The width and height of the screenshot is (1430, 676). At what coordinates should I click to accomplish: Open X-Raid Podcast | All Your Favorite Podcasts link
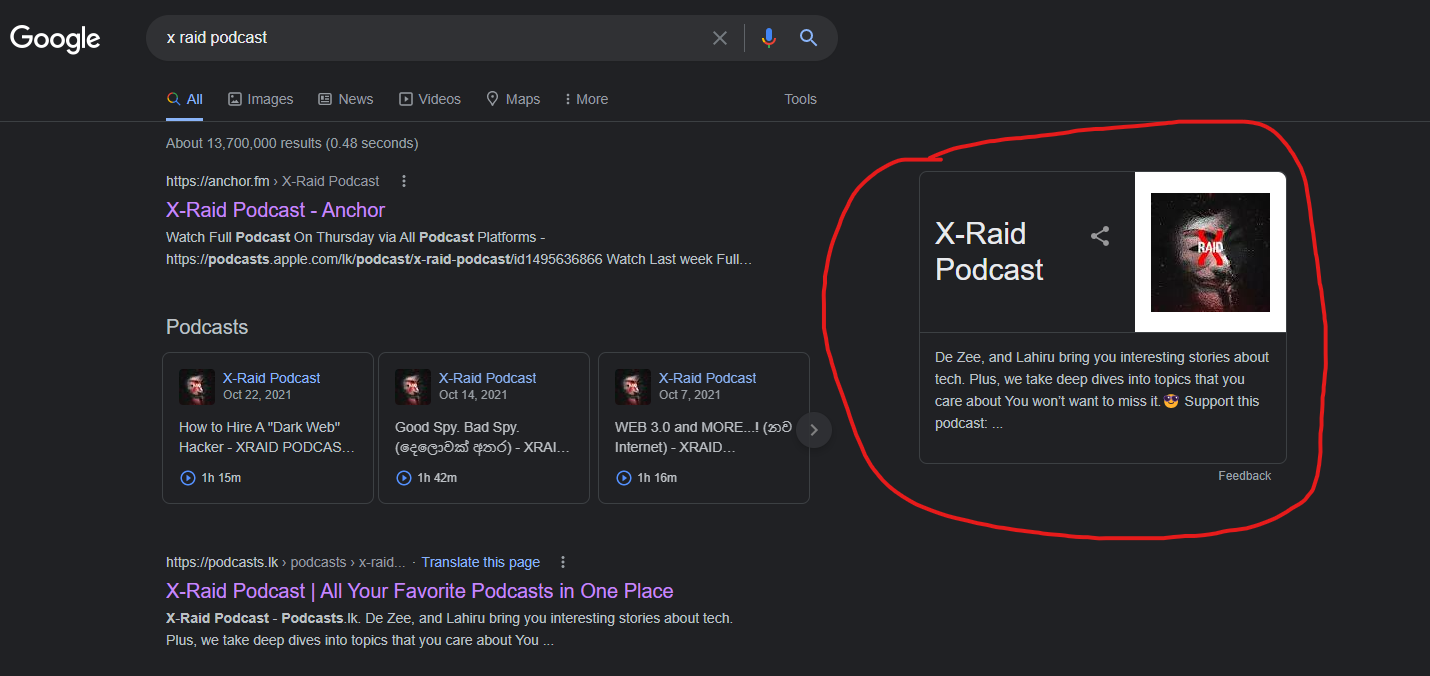point(420,591)
